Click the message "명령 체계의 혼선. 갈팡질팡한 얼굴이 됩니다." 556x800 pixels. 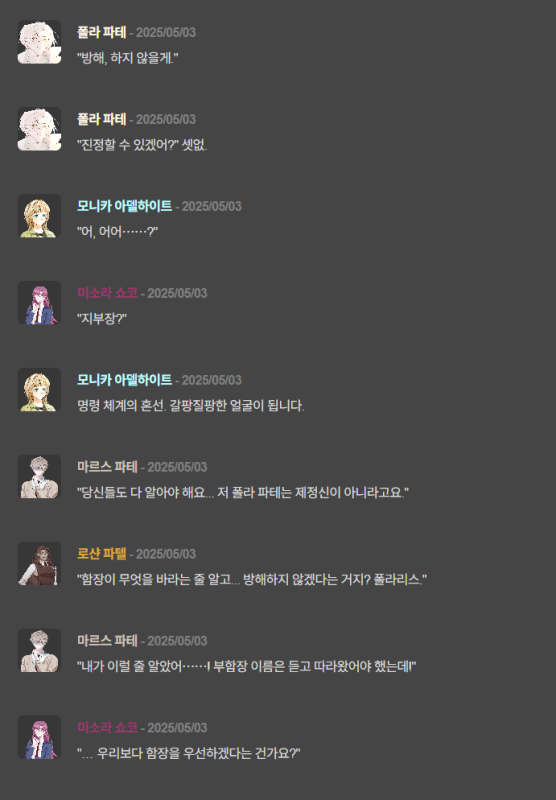coord(190,406)
